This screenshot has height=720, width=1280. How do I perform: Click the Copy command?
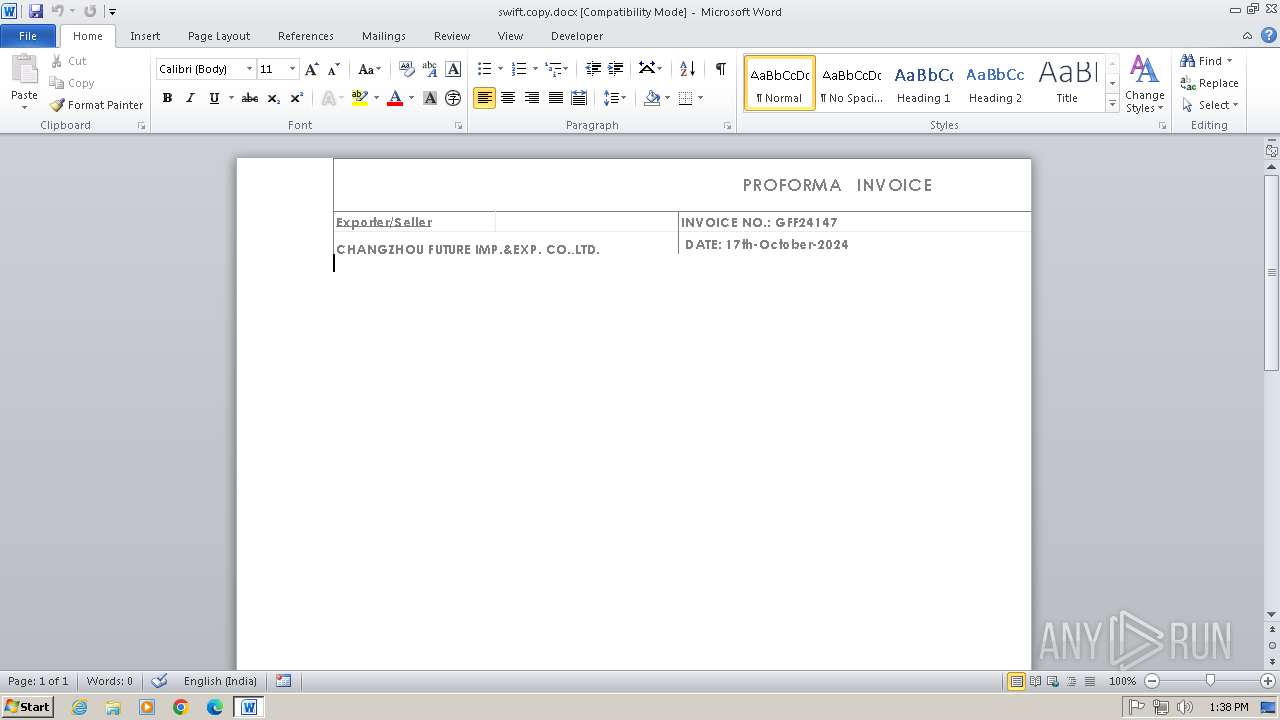(72, 83)
